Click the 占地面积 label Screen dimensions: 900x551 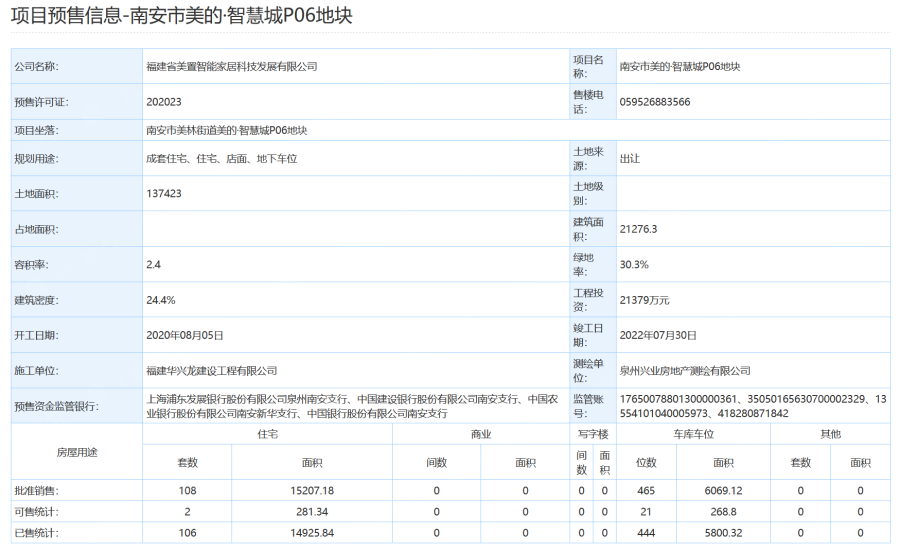pos(36,229)
